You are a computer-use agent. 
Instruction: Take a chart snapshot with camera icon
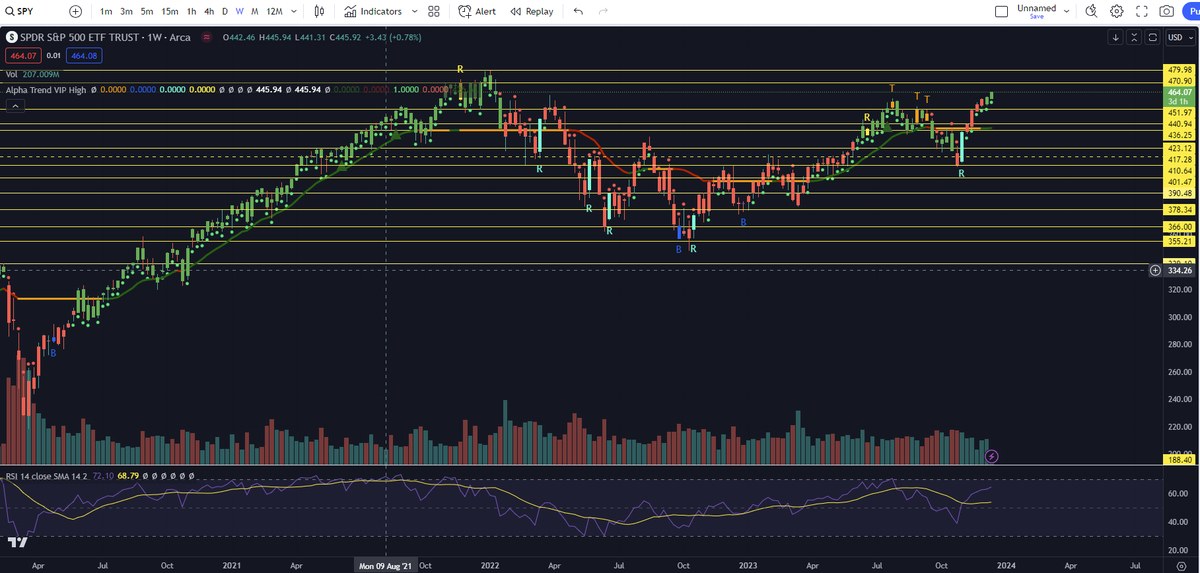[x=1166, y=11]
